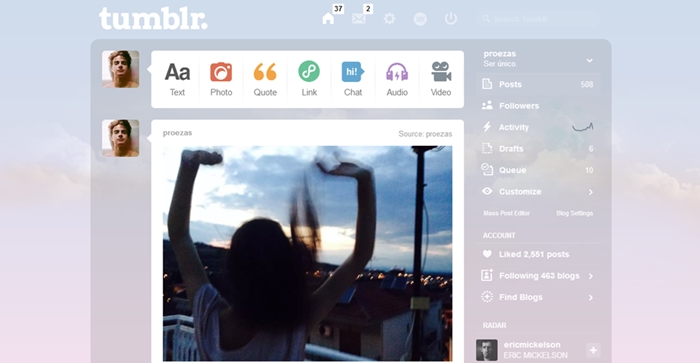This screenshot has height=363, width=700.
Task: Create a new Quote post
Action: tap(265, 79)
